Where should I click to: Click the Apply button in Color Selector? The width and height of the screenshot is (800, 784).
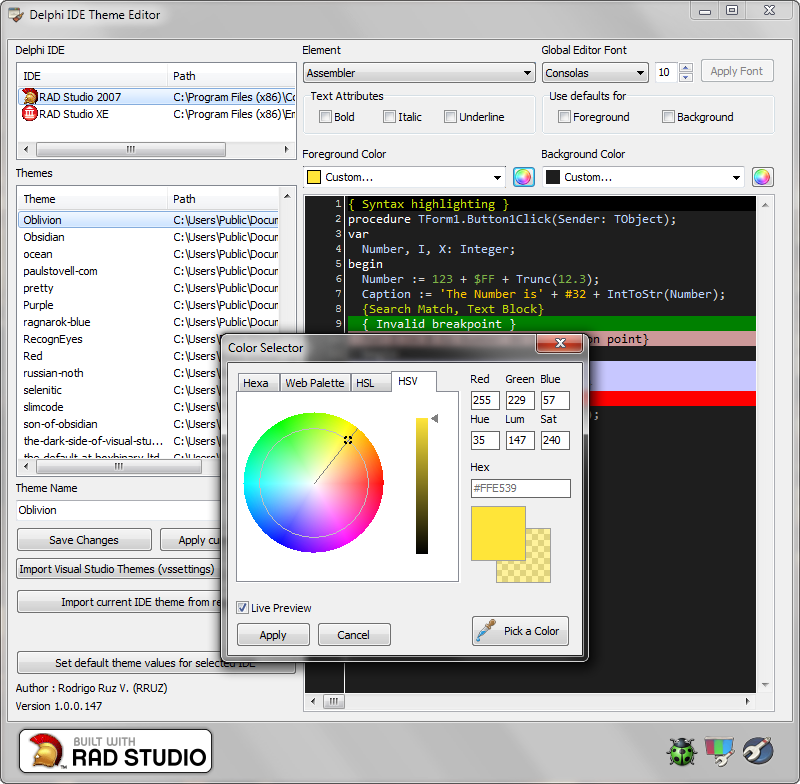pos(273,635)
